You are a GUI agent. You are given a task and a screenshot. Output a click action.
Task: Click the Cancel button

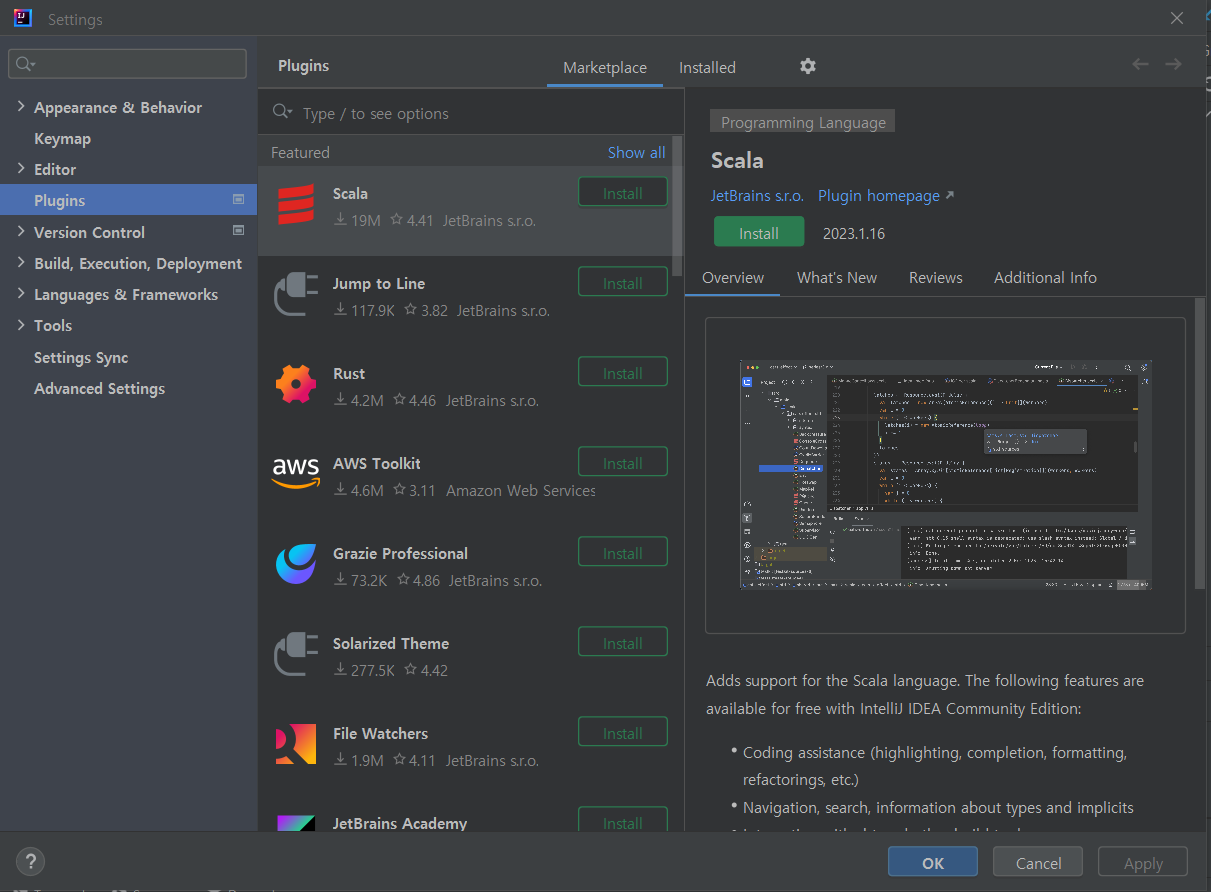1038,863
